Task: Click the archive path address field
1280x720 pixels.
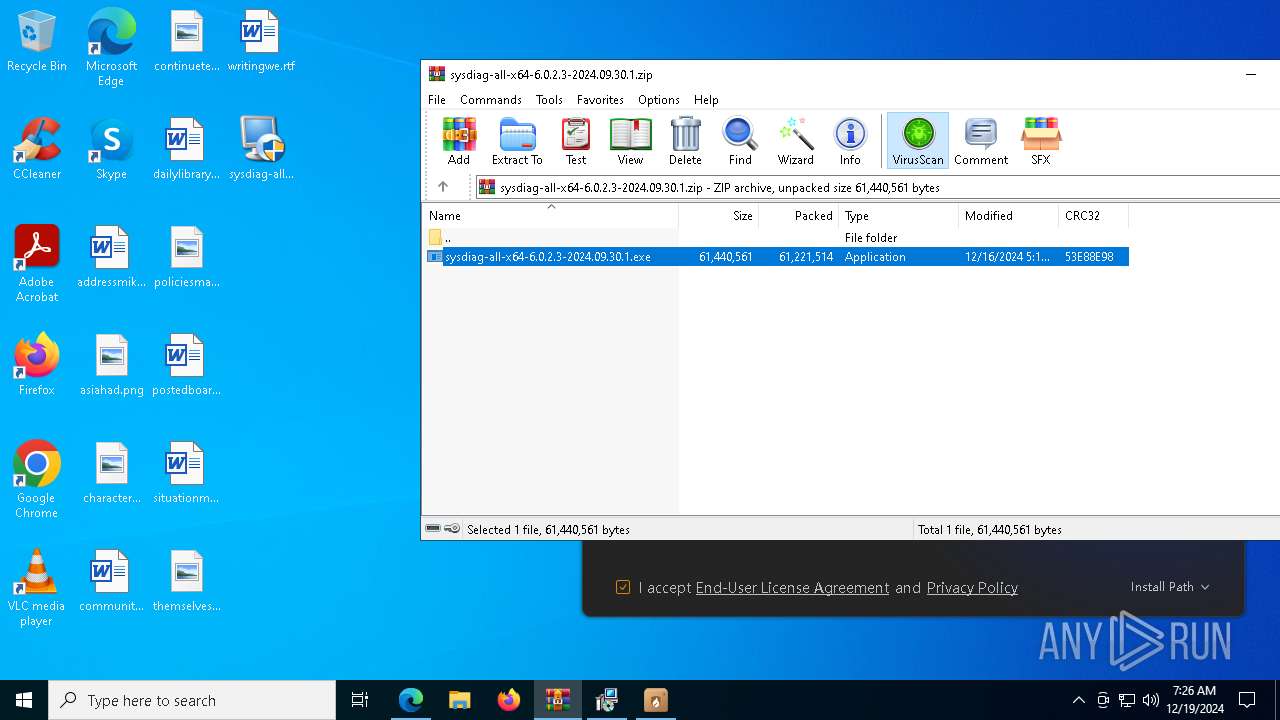Action: 877,187
